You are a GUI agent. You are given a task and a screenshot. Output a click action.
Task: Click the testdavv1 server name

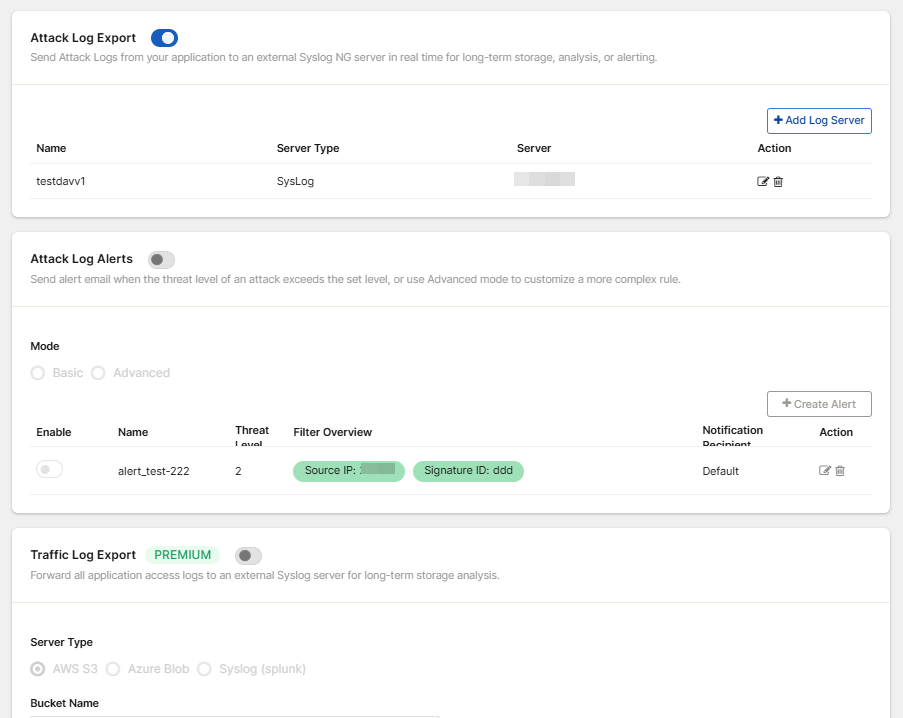tap(61, 182)
